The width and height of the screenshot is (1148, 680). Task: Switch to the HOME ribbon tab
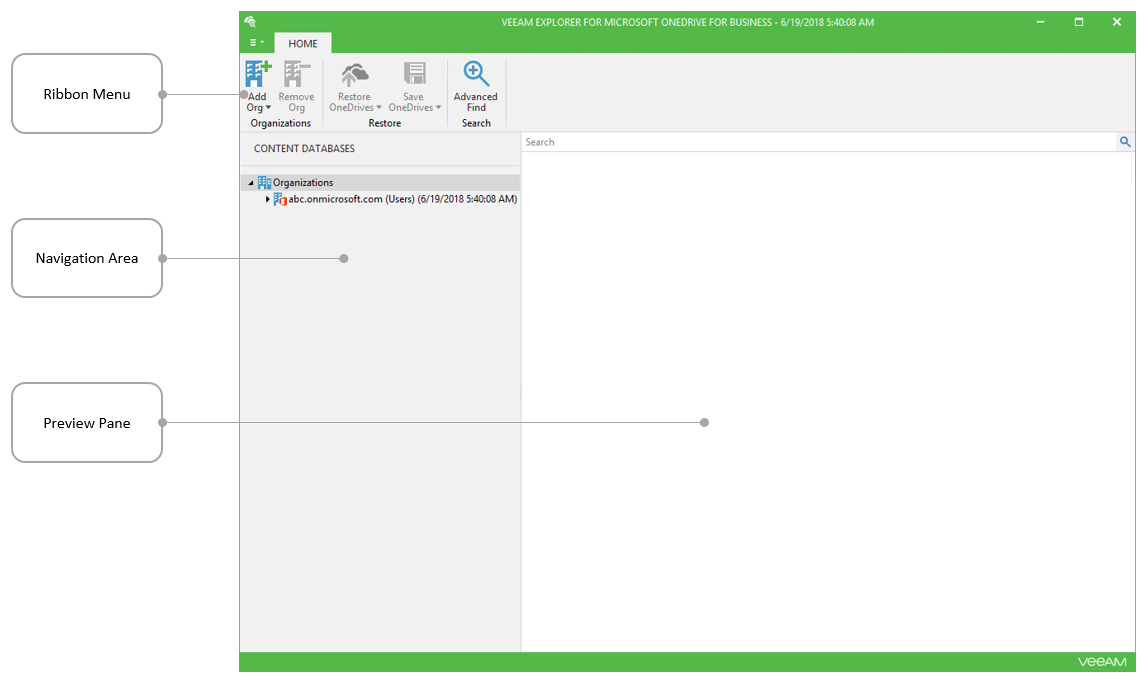point(303,43)
